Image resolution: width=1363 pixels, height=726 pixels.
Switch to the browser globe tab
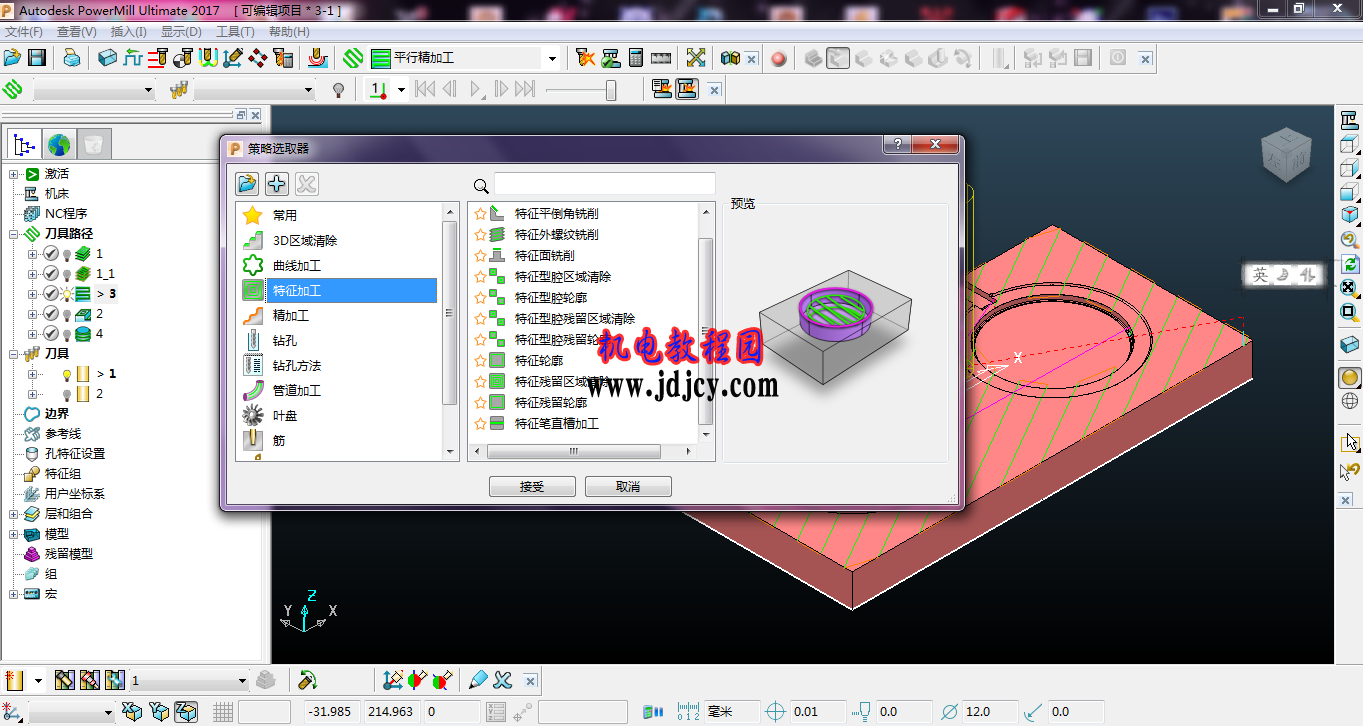tap(59, 145)
